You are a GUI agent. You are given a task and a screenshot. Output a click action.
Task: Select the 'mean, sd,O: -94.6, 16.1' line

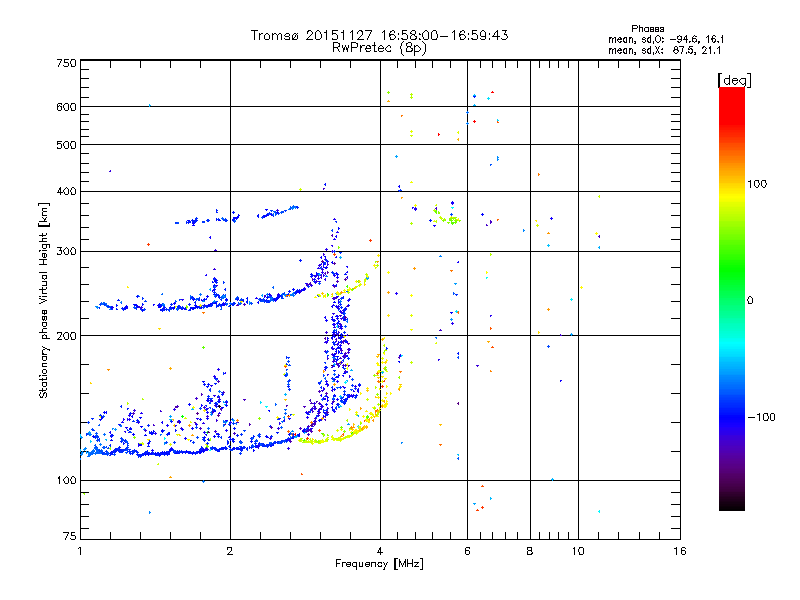[x=666, y=39]
